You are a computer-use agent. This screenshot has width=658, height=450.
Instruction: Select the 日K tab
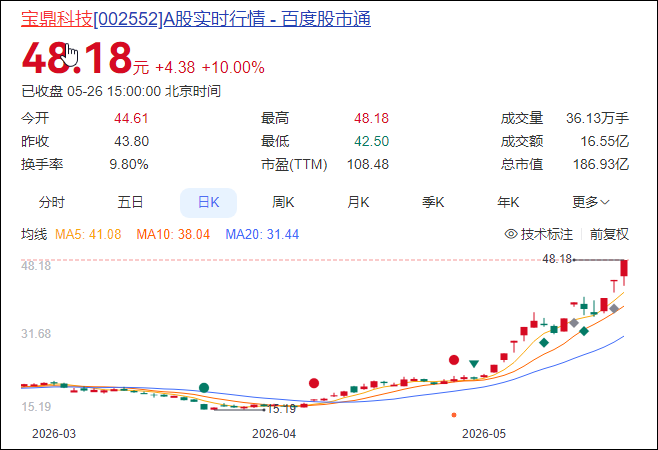tap(209, 203)
